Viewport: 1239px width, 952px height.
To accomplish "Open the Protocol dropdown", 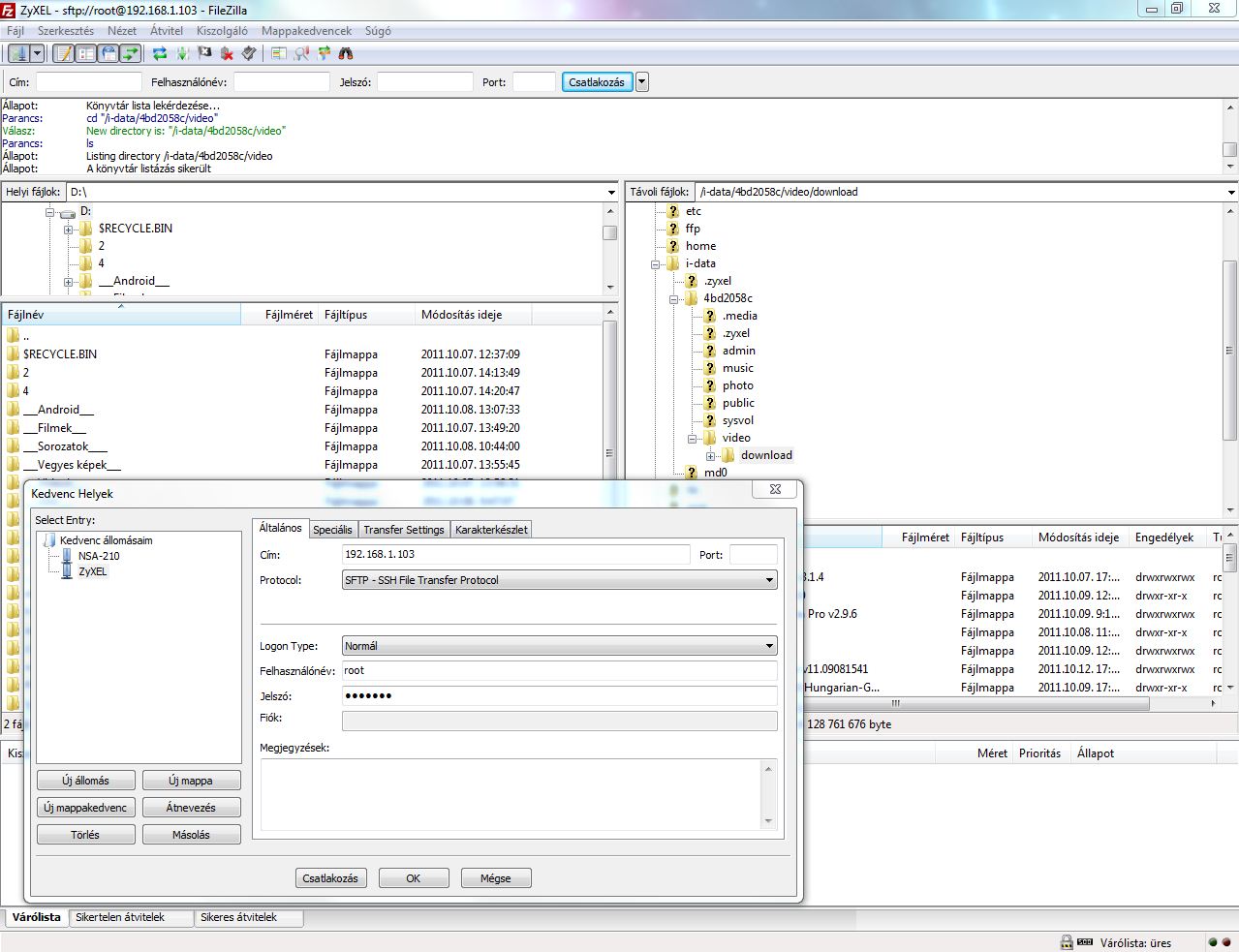I will (x=560, y=580).
